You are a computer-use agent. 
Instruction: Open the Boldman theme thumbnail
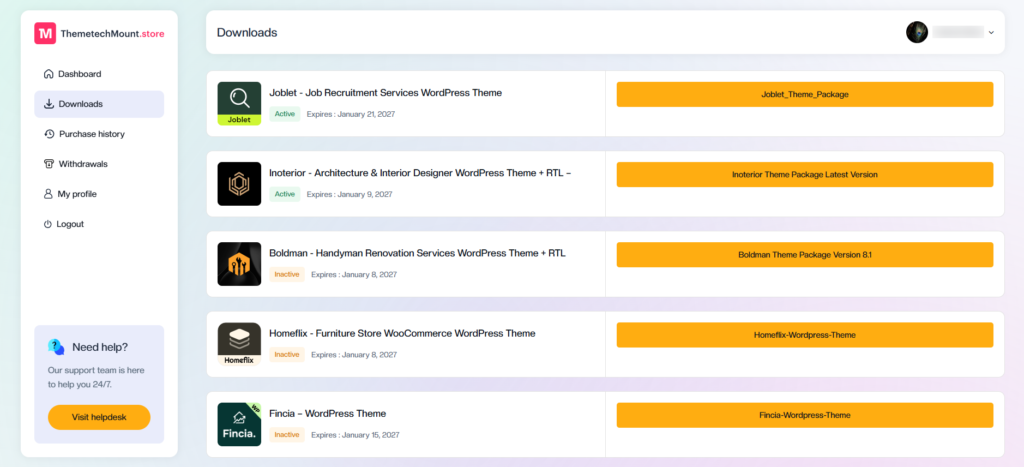[x=239, y=264]
